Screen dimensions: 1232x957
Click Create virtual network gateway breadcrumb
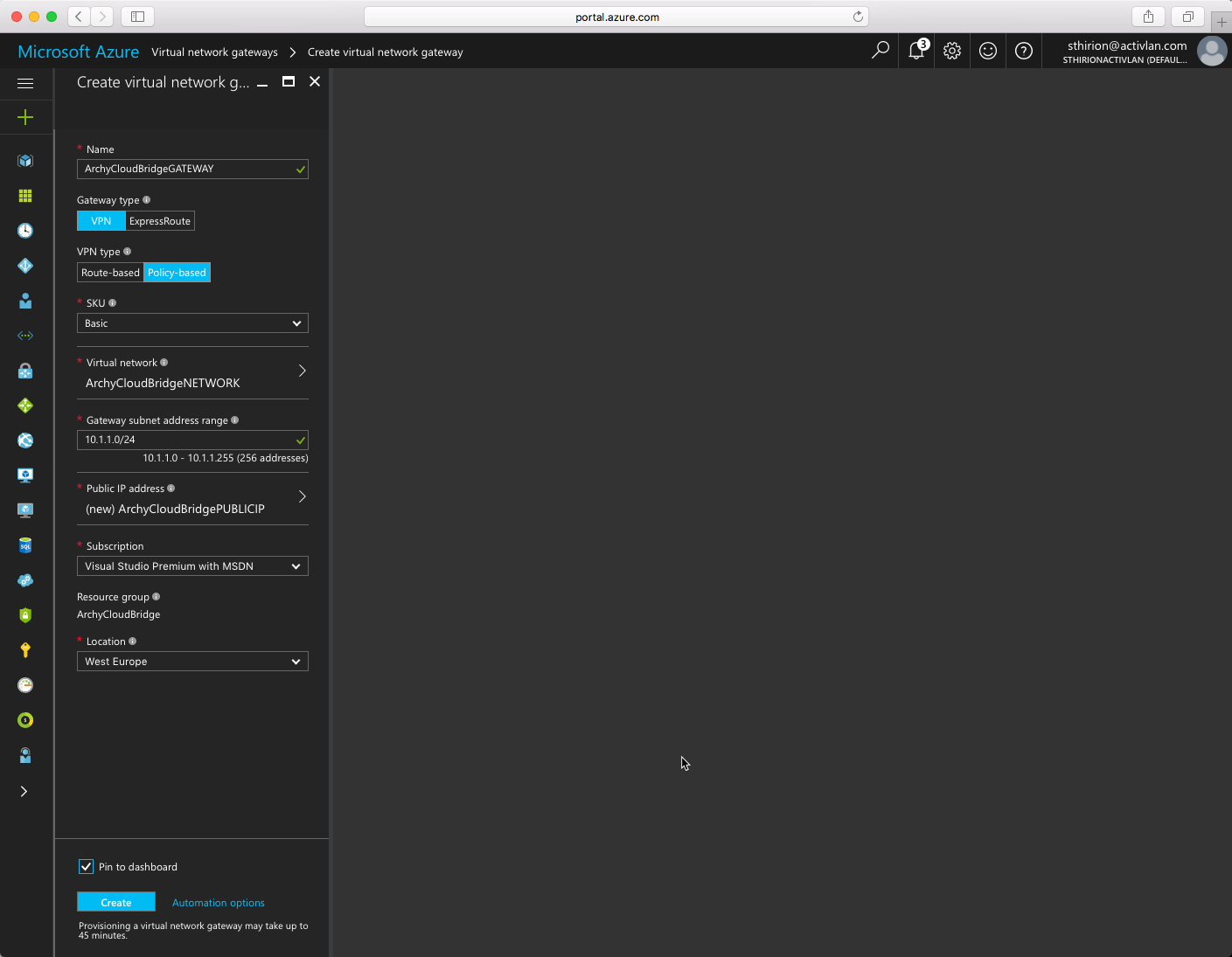[386, 52]
